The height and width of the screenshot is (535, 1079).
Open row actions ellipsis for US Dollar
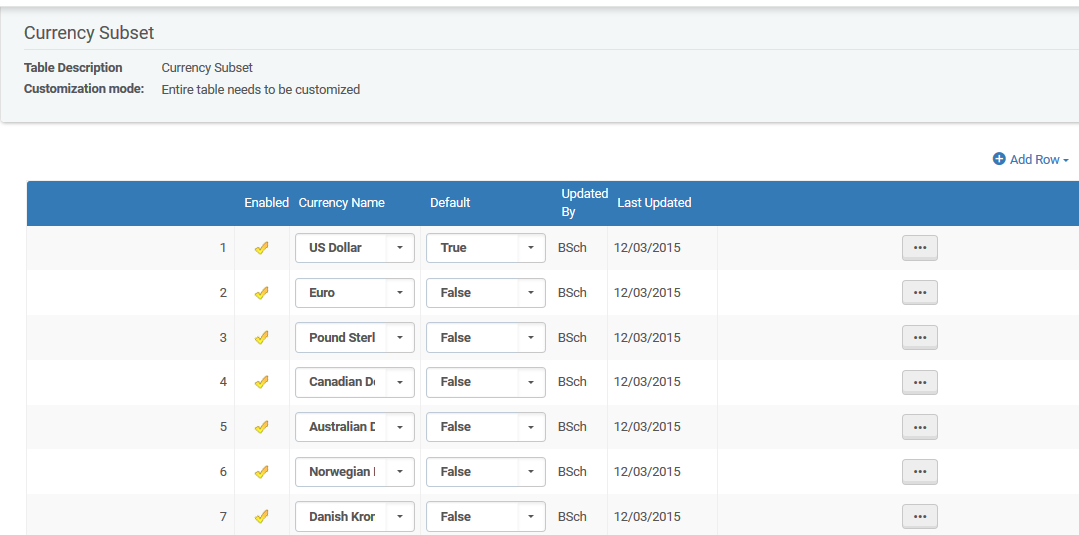pyautogui.click(x=919, y=248)
